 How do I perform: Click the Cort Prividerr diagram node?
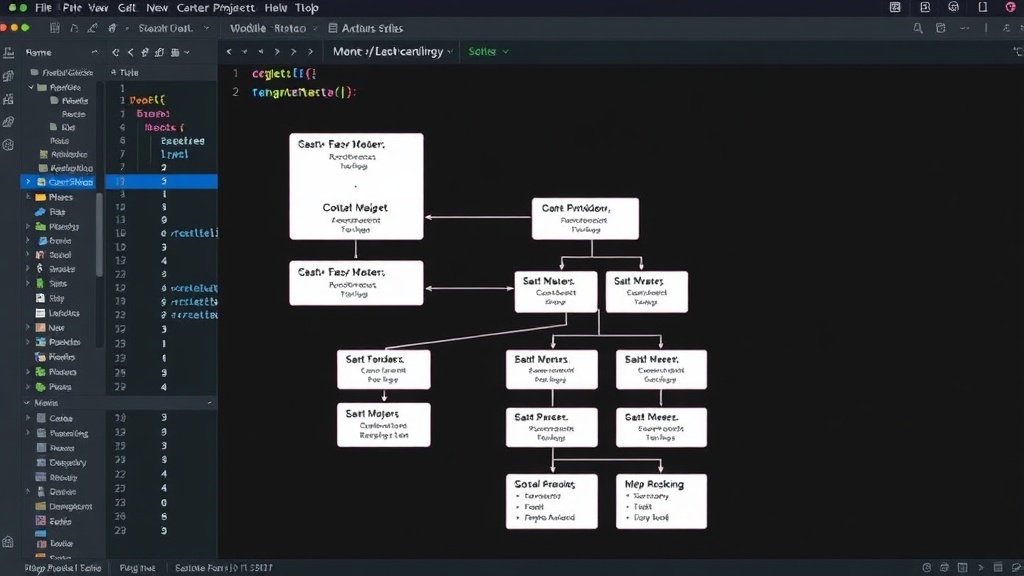pos(585,219)
